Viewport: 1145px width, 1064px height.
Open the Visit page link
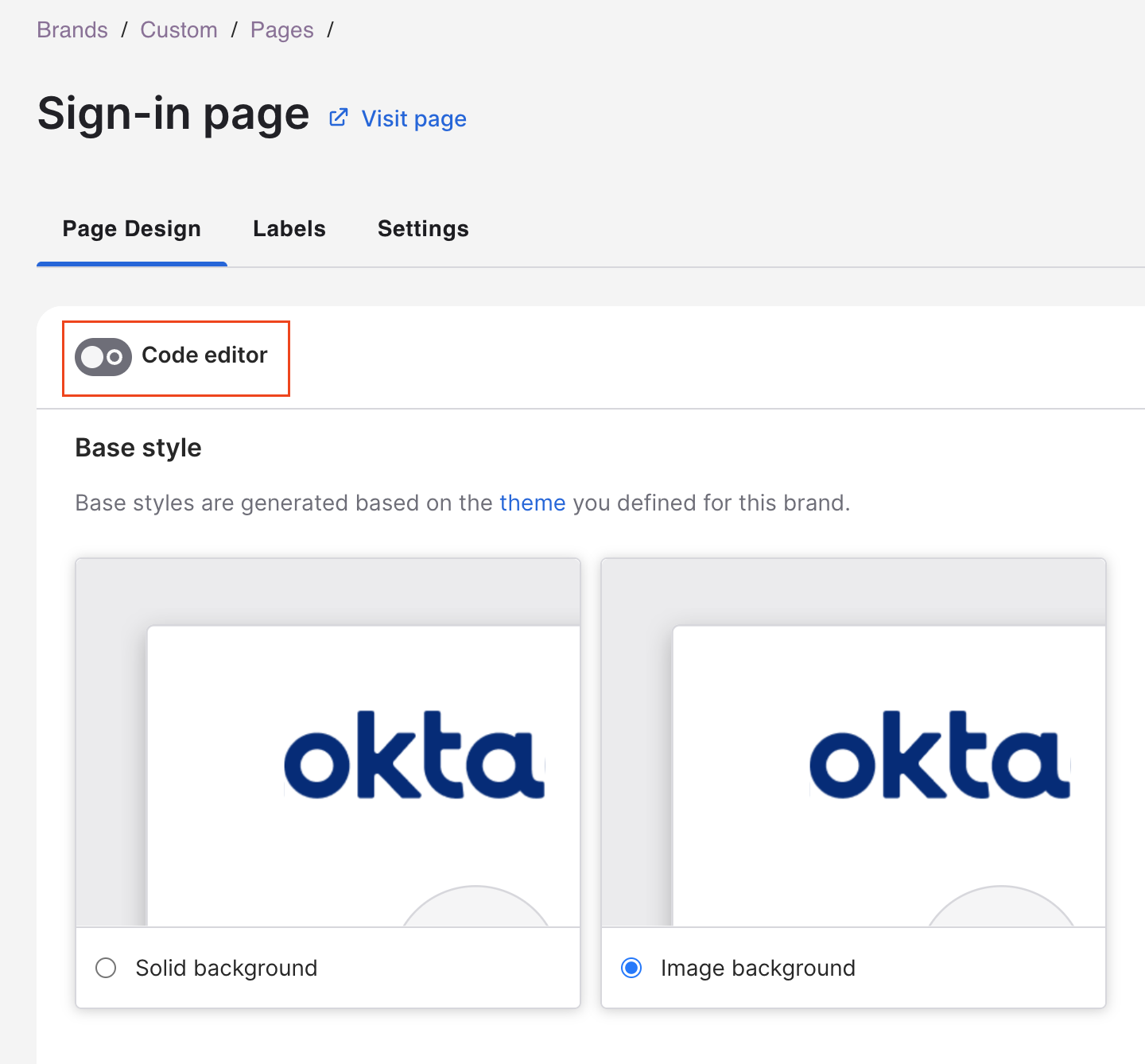(414, 118)
